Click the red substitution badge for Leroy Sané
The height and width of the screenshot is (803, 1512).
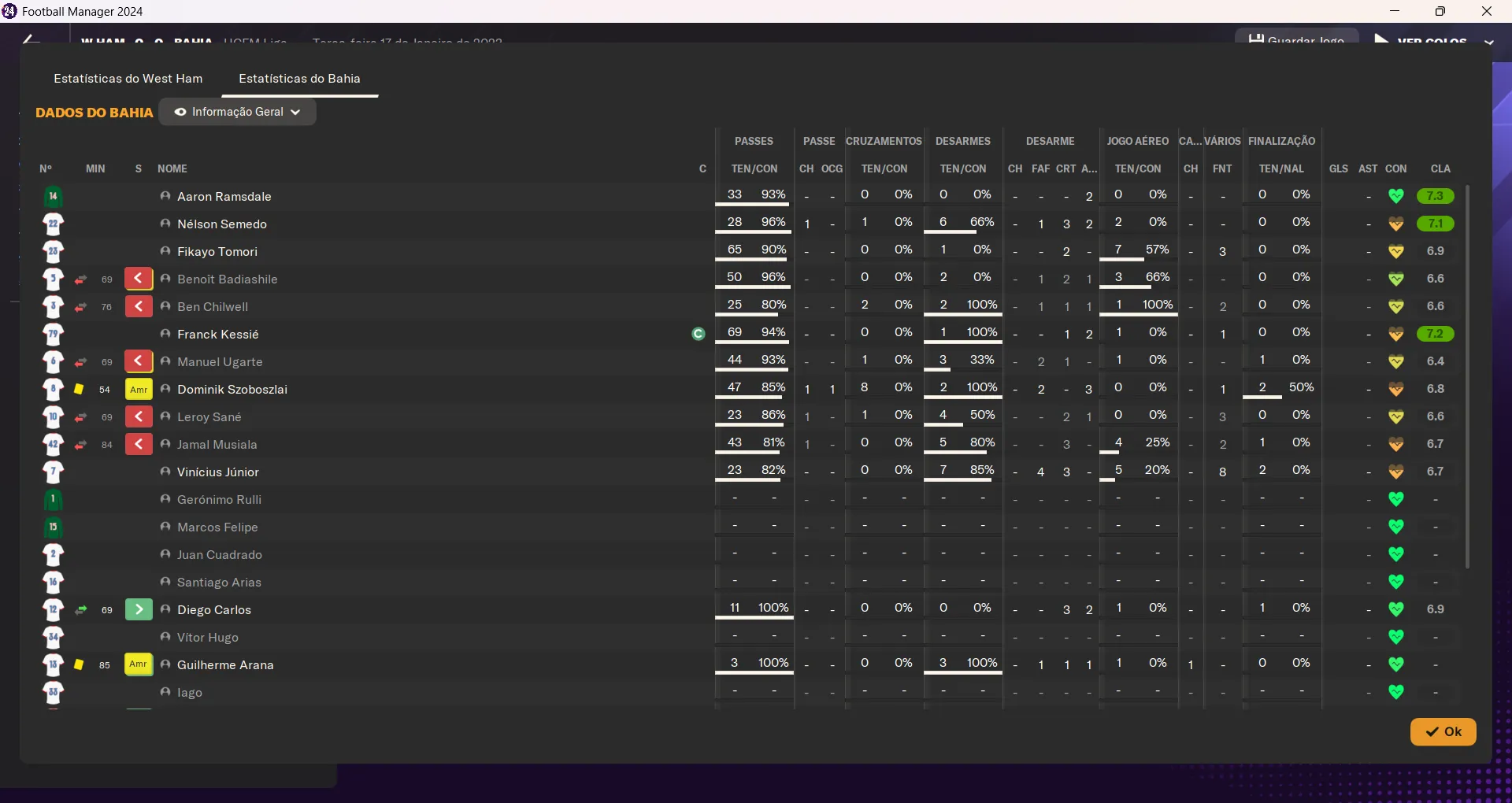point(139,416)
